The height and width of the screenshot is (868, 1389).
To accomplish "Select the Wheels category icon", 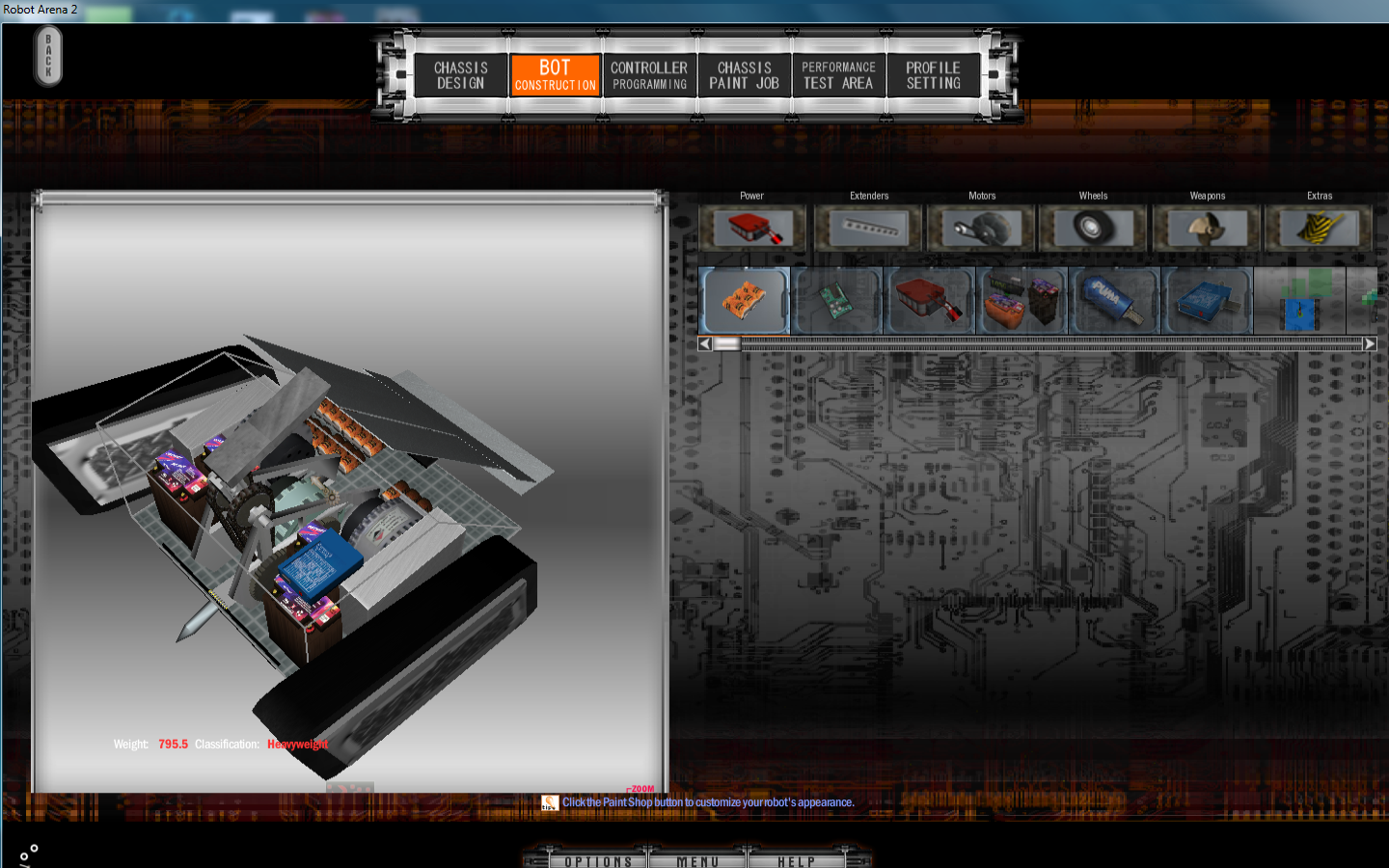I will tap(1093, 229).
